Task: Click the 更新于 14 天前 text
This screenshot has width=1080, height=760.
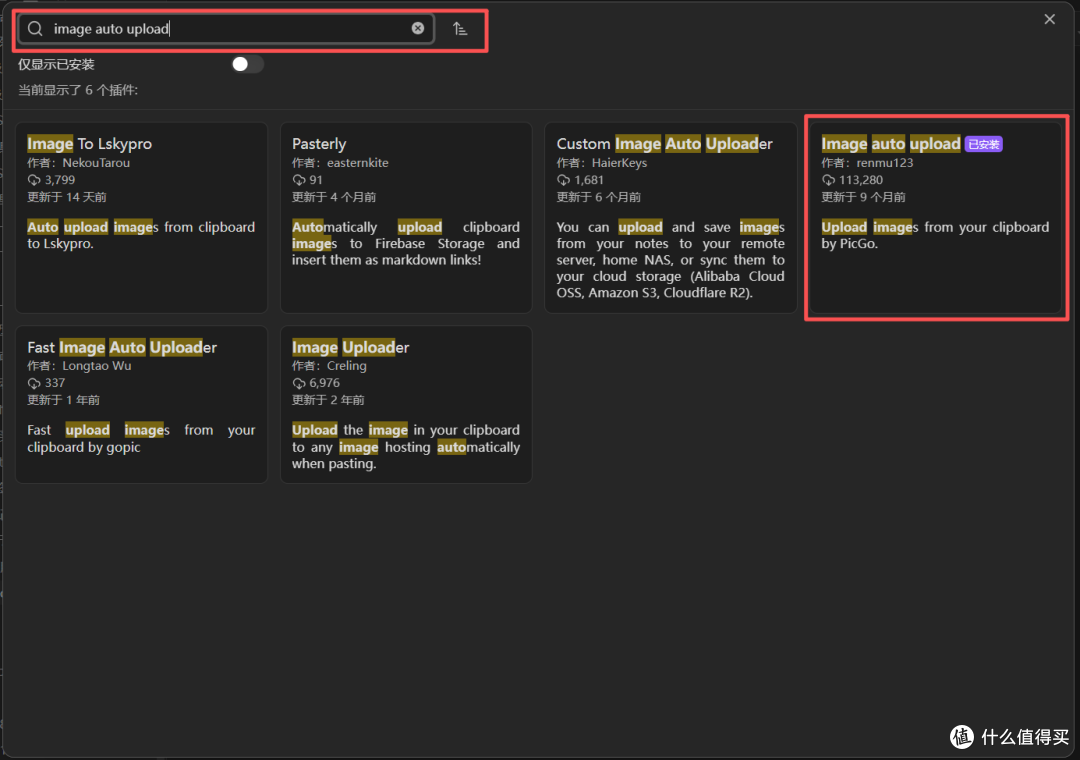Action: [67, 197]
